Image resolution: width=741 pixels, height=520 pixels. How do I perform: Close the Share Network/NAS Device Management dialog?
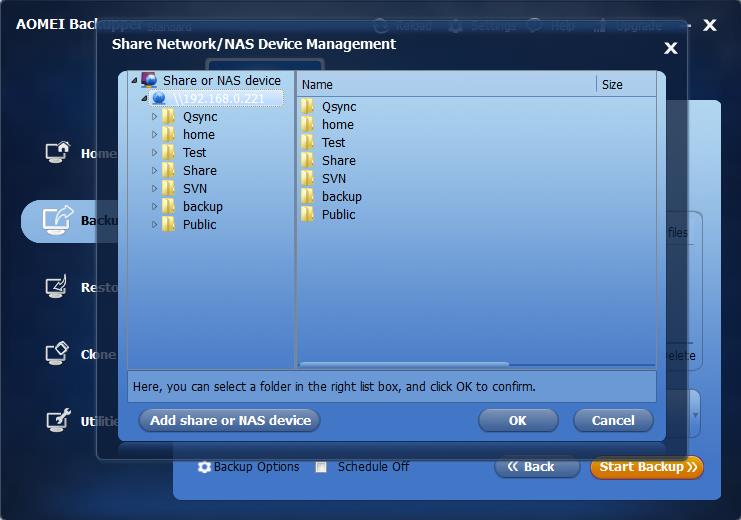pos(671,48)
